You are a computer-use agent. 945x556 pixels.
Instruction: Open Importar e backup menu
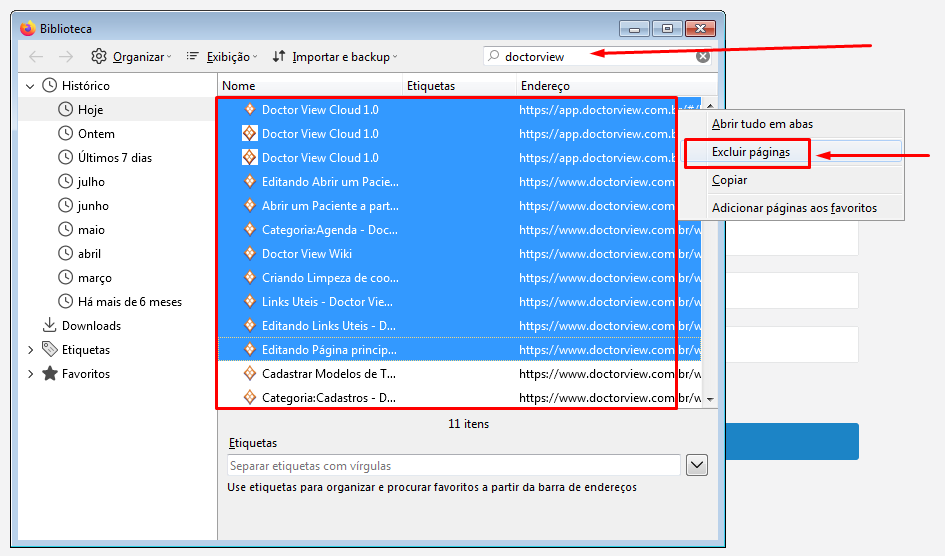(335, 57)
